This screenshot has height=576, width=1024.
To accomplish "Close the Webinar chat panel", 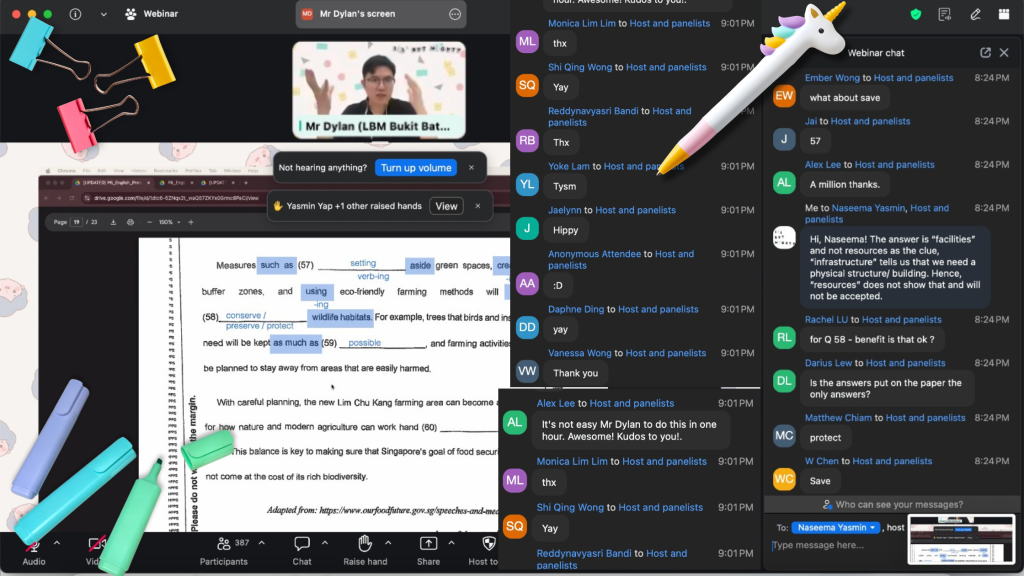I will [x=1004, y=52].
